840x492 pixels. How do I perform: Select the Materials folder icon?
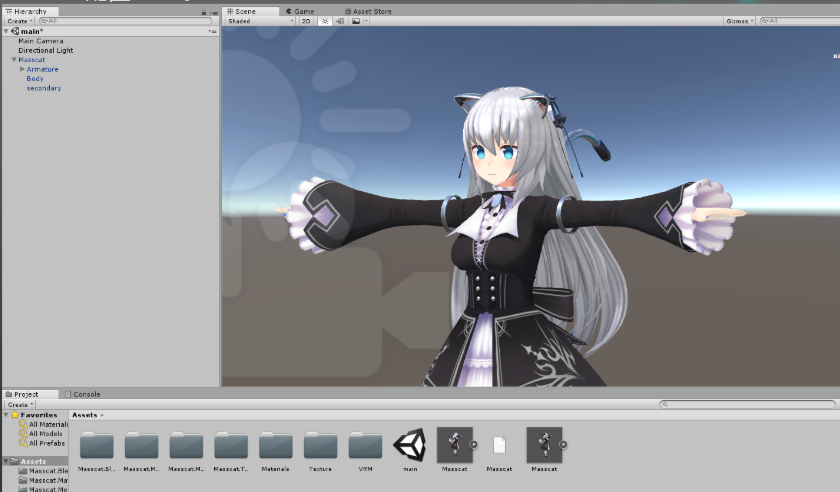275,445
